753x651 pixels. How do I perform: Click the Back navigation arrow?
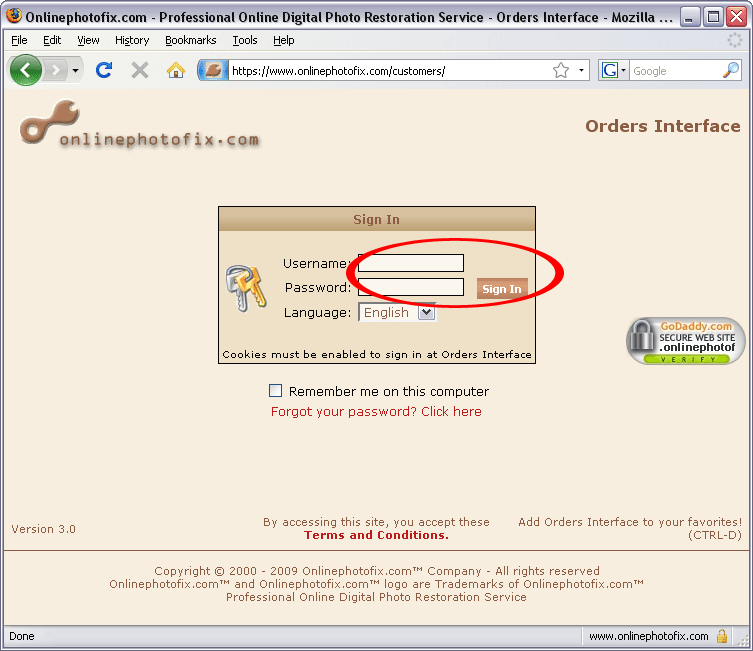(x=25, y=71)
